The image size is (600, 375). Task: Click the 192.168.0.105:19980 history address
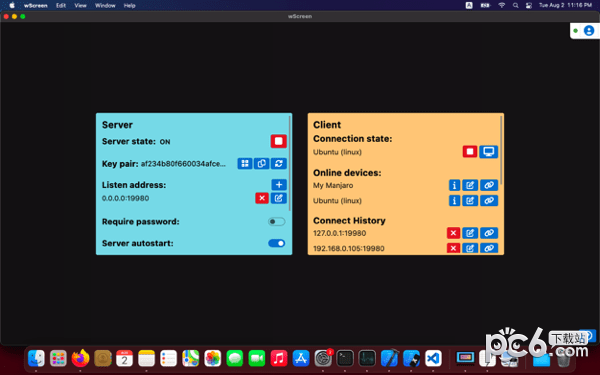click(x=349, y=248)
